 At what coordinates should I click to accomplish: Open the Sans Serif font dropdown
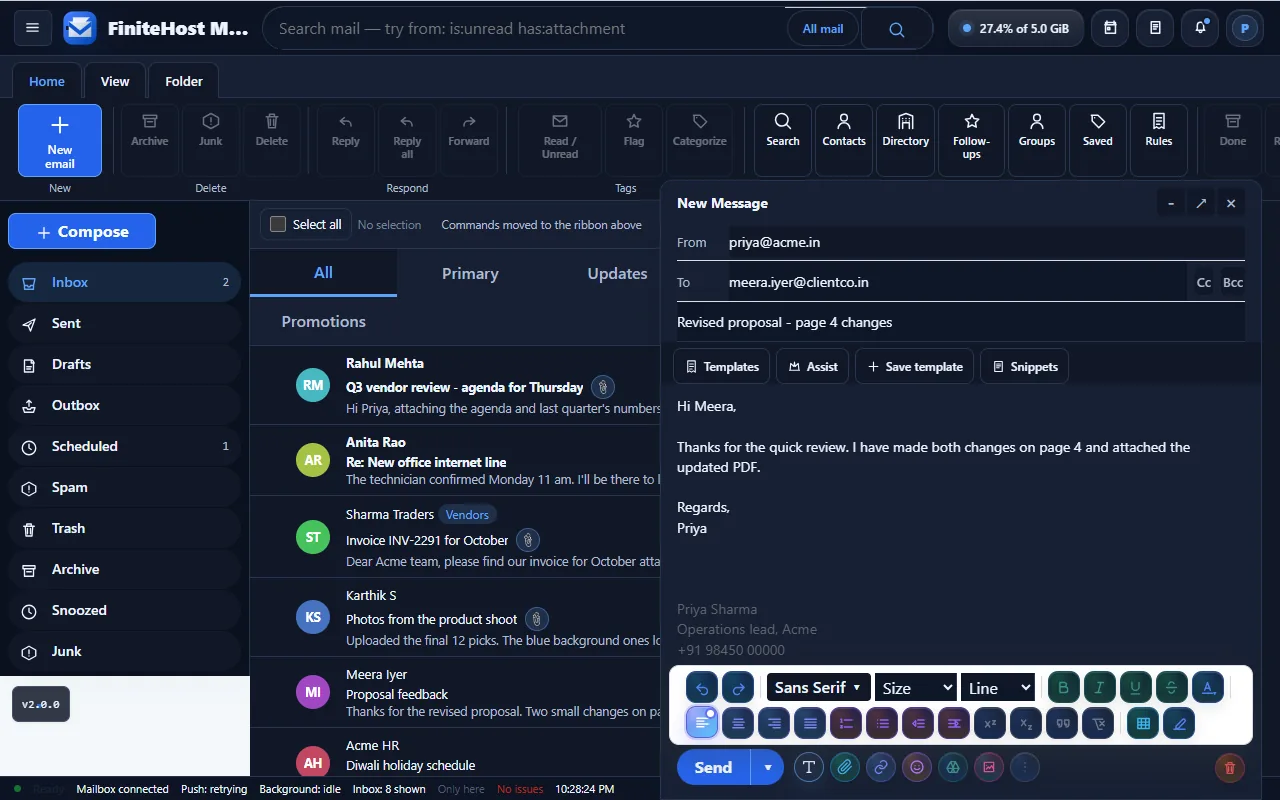818,687
